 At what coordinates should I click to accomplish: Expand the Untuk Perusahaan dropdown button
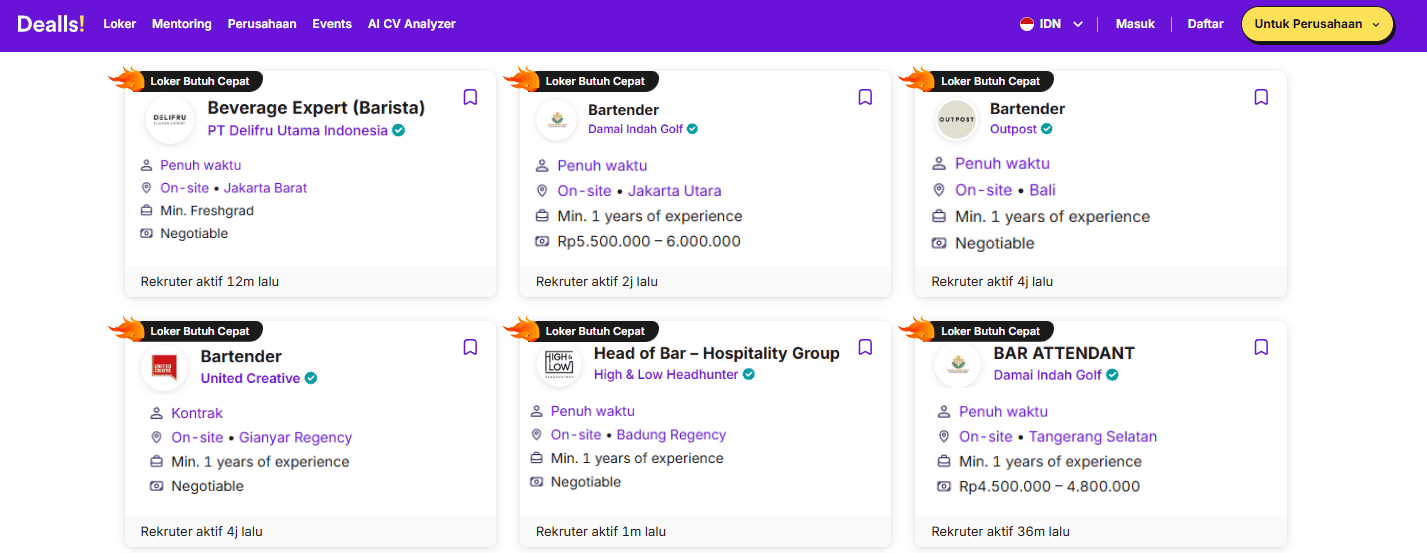click(x=1317, y=24)
